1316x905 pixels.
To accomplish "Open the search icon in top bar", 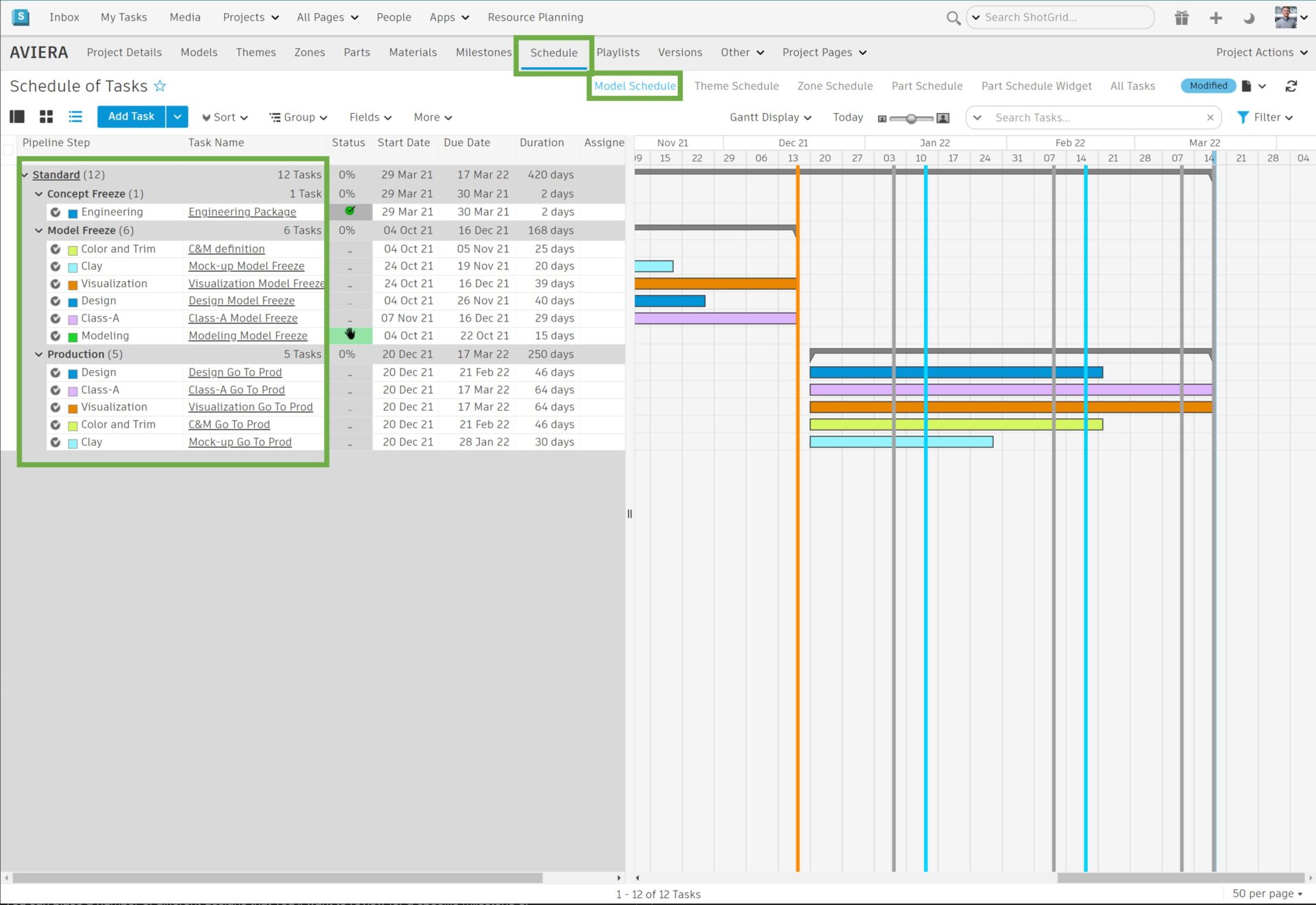I will pyautogui.click(x=953, y=18).
